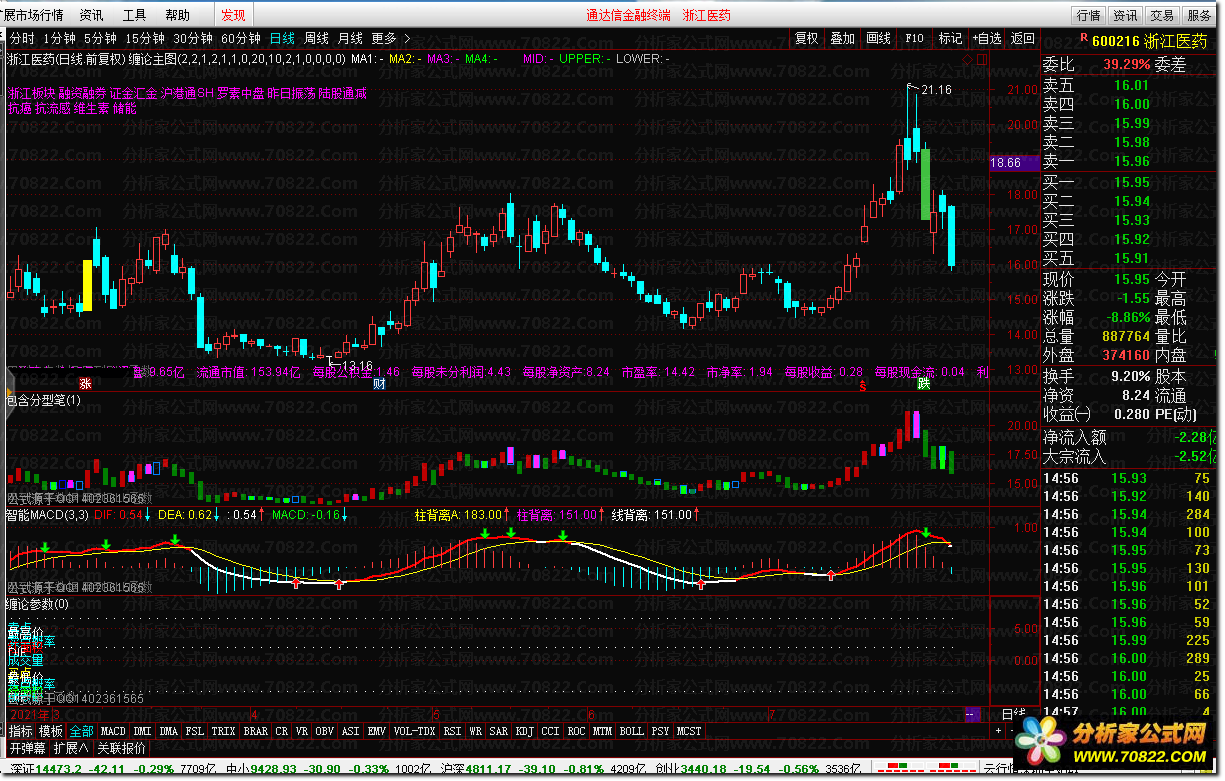Viewport: 1225px width, 781px height.
Task: Click the 交易 button at top right
Action: 1162,15
